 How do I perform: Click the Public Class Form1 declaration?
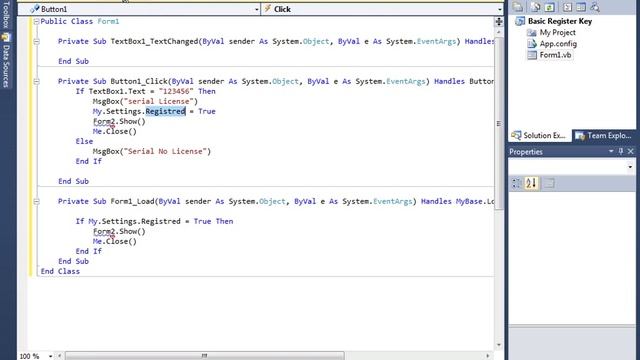[80, 21]
